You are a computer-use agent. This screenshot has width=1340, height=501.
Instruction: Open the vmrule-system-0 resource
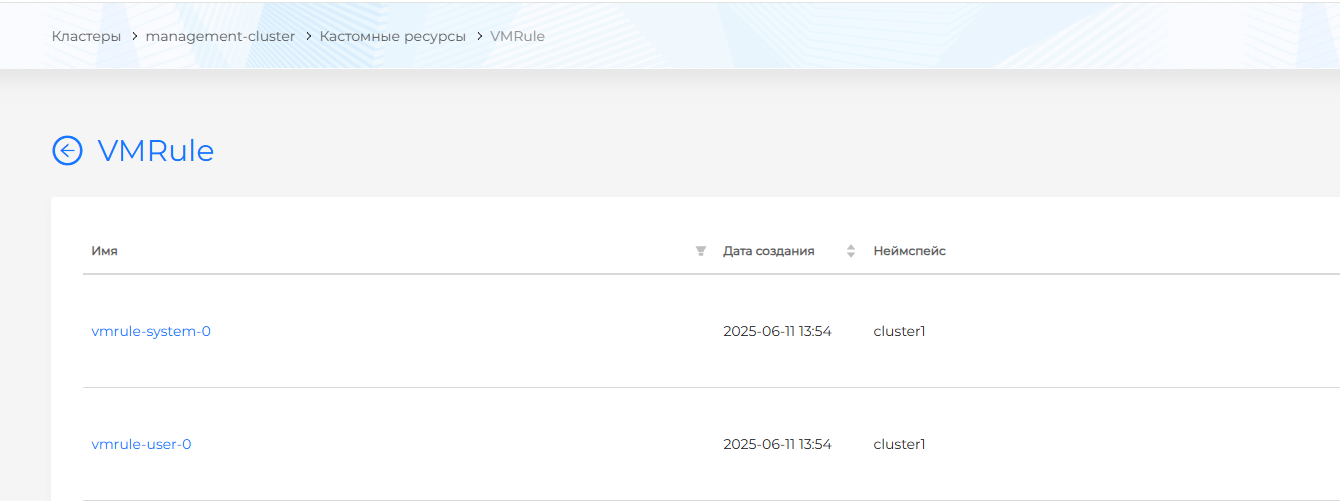click(x=151, y=331)
